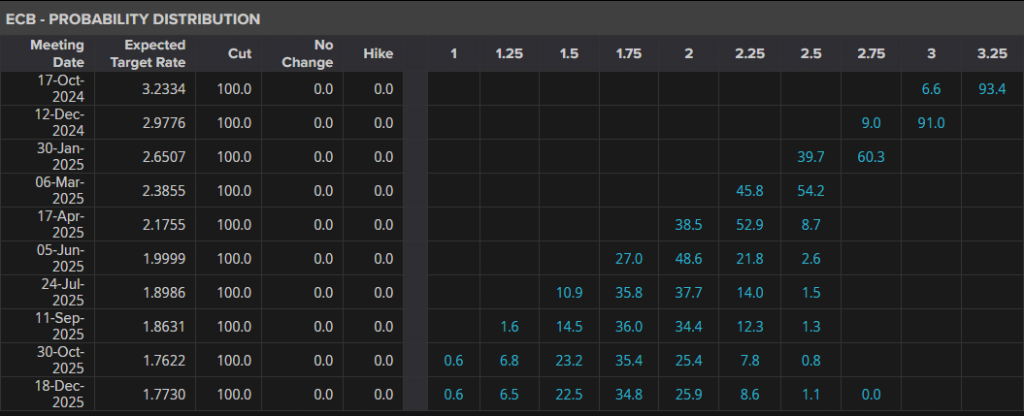Image resolution: width=1024 pixels, height=416 pixels.
Task: Click the 2.25 rate column header
Action: [749, 54]
